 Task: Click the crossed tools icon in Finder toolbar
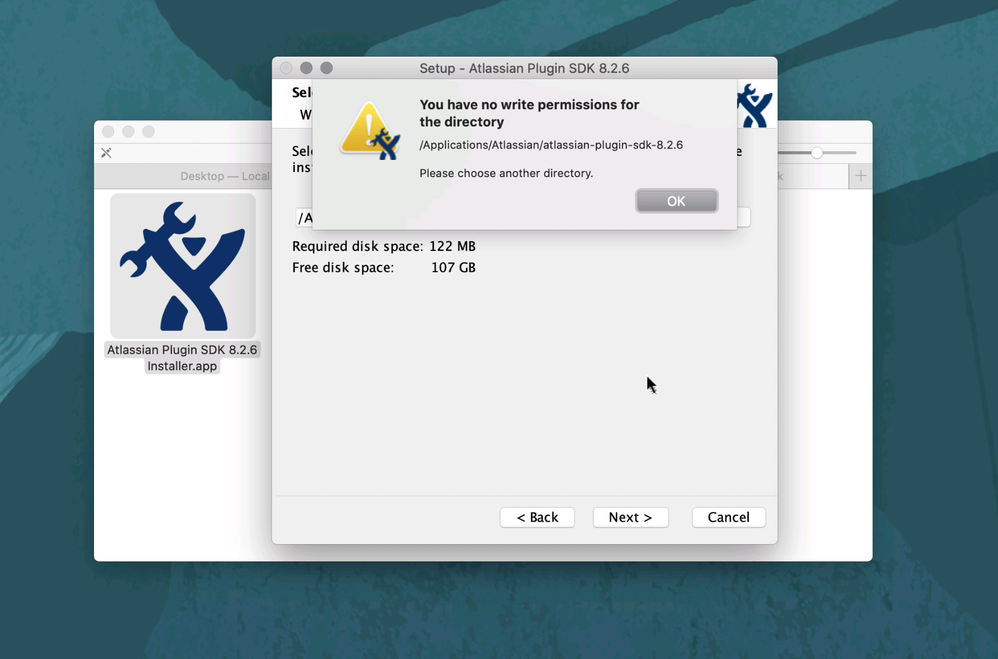click(x=106, y=153)
